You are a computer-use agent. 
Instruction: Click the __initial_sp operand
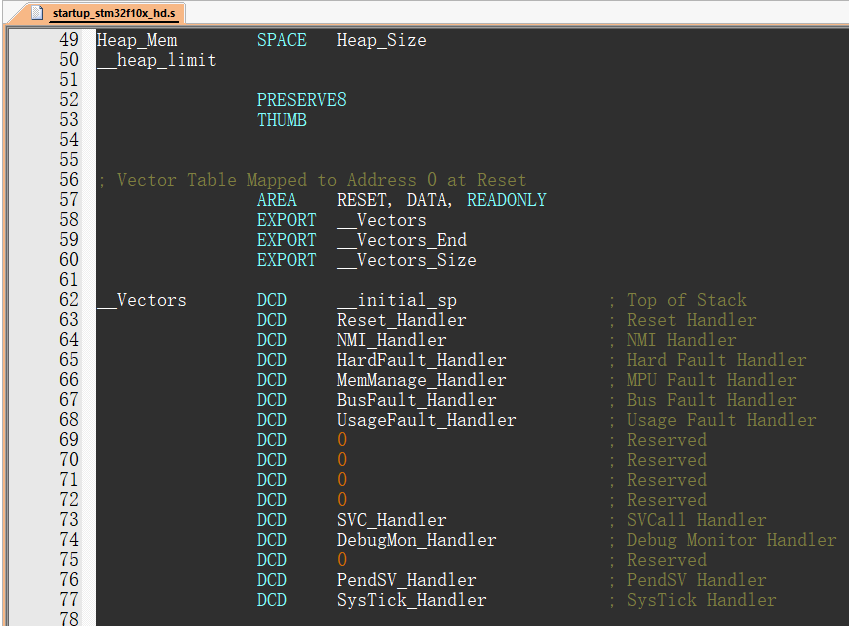(398, 299)
